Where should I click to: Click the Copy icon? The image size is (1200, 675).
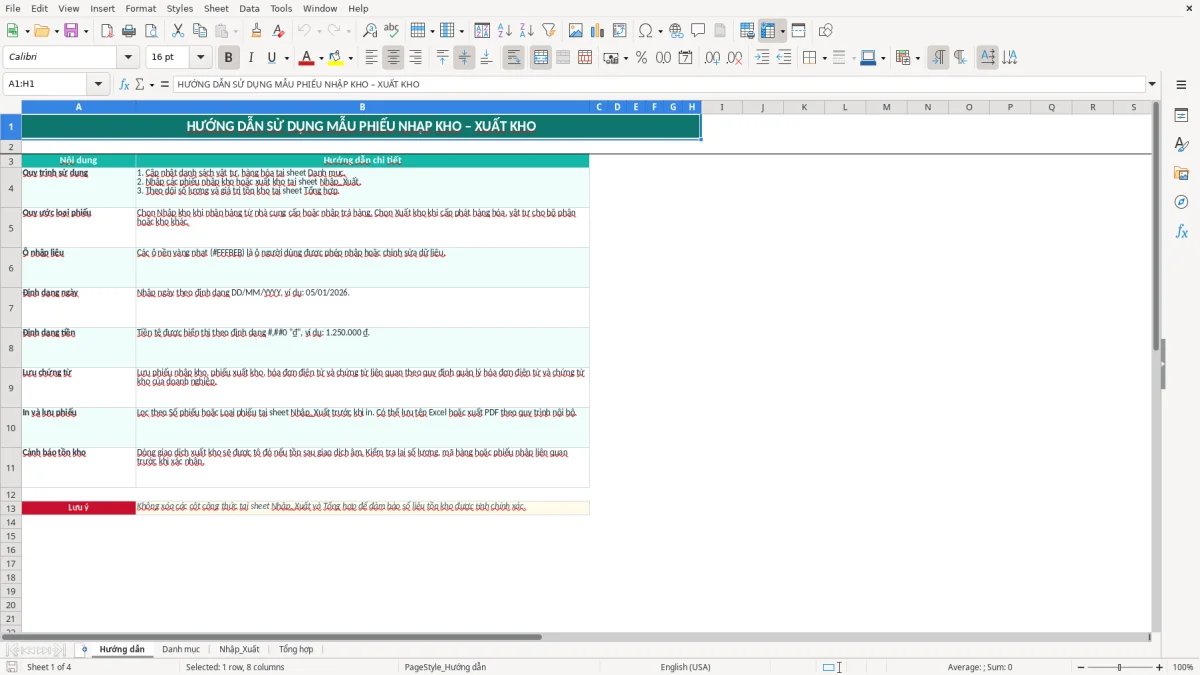(200, 31)
